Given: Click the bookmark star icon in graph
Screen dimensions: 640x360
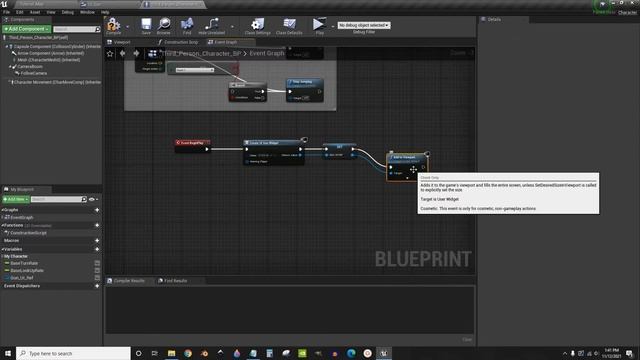Looking at the screenshot, I should click(x=110, y=53).
